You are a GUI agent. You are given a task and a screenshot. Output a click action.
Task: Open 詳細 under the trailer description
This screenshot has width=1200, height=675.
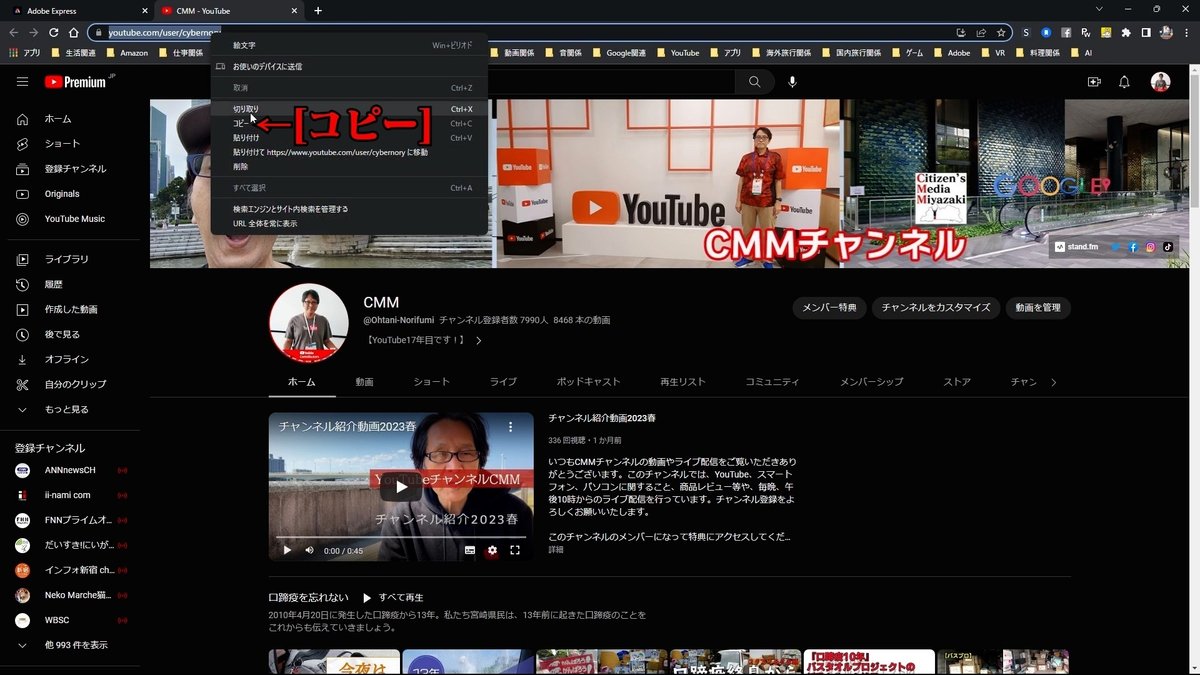(x=556, y=550)
